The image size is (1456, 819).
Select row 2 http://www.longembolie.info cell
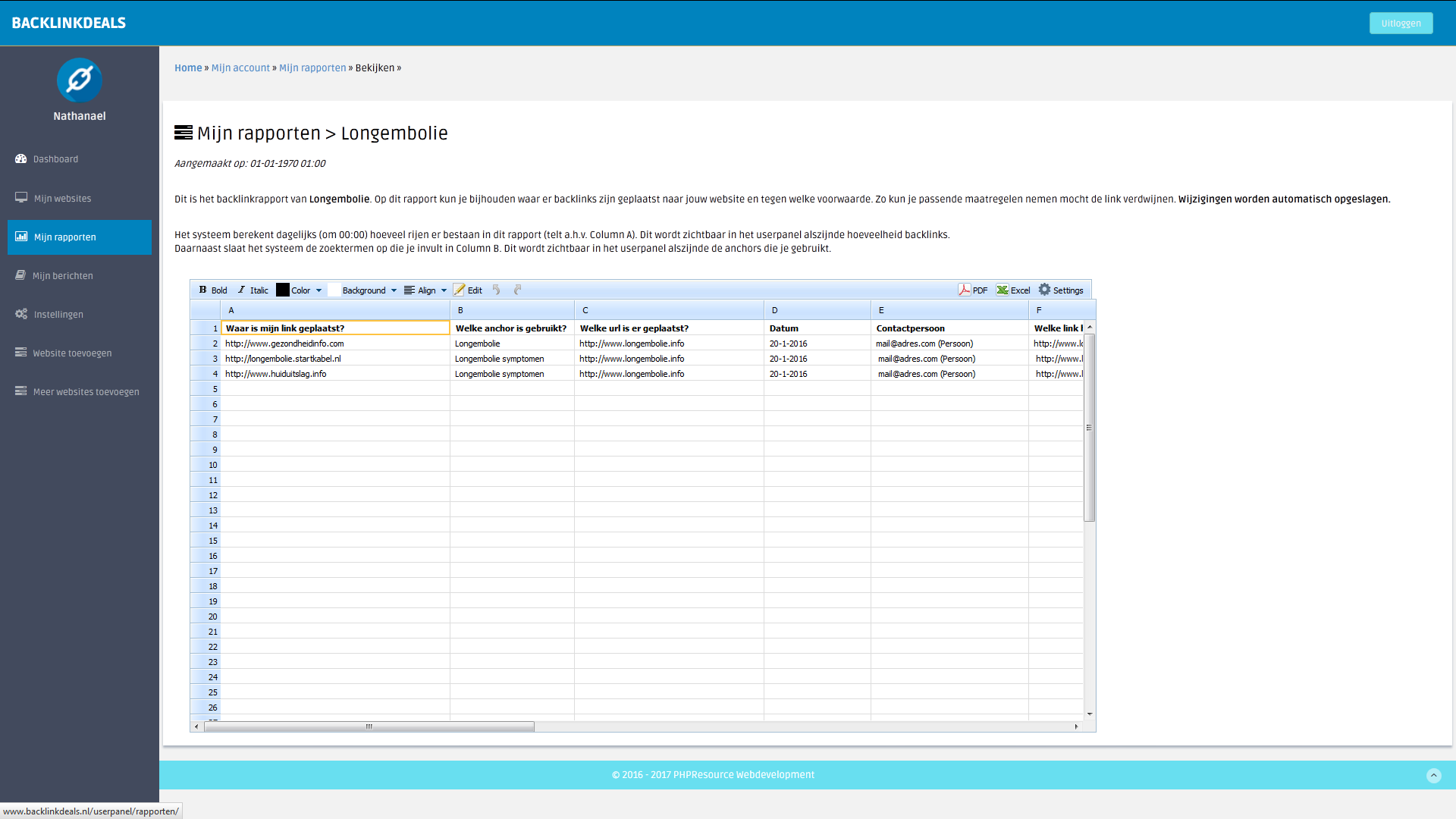pos(669,343)
